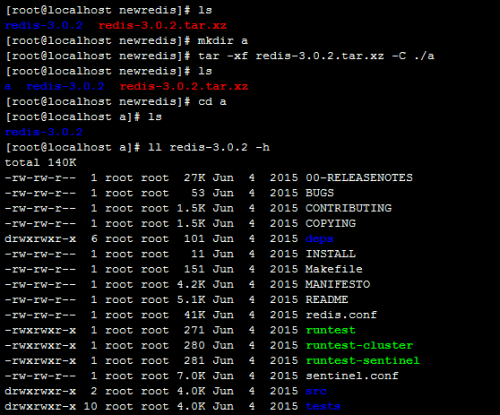
Task: Click the 41K size of redis.conf
Action: pyautogui.click(x=194, y=315)
